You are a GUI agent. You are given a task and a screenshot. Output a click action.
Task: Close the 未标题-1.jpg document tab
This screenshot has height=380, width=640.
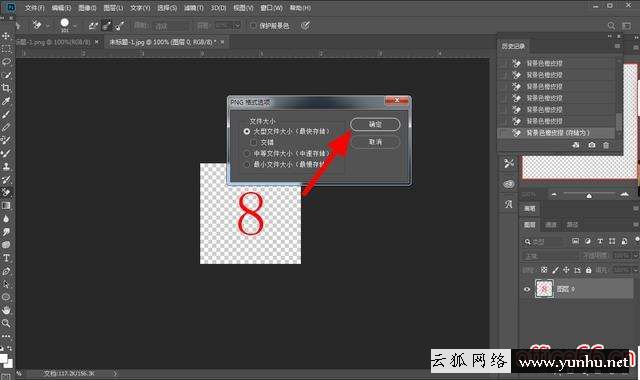coord(222,42)
